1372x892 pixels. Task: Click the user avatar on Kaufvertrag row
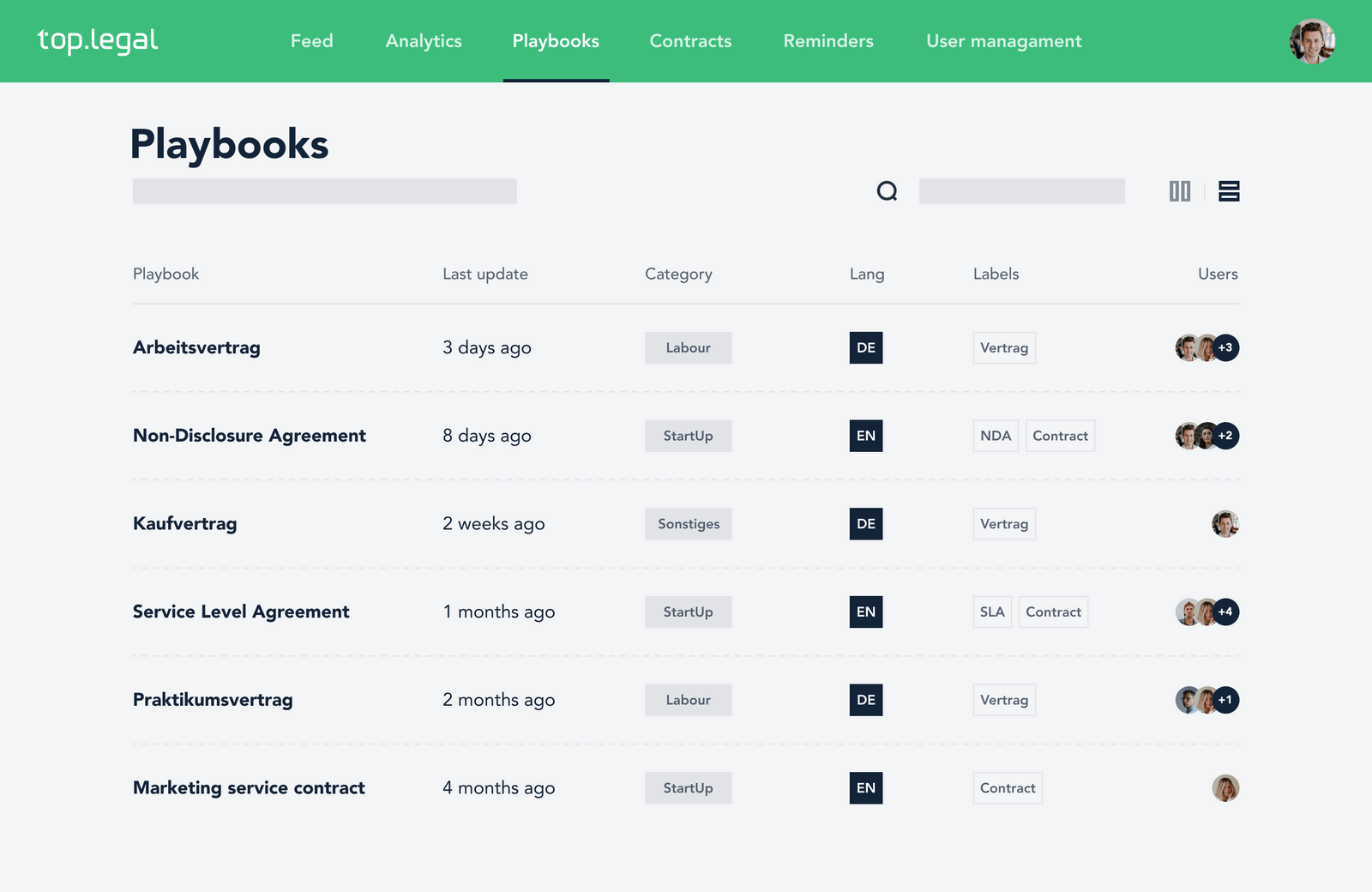(x=1225, y=523)
